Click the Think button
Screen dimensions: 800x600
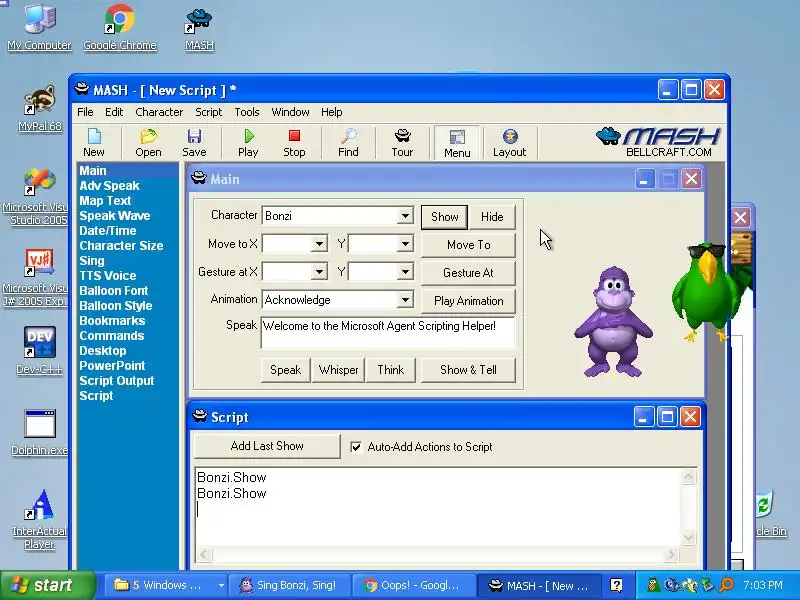point(391,370)
